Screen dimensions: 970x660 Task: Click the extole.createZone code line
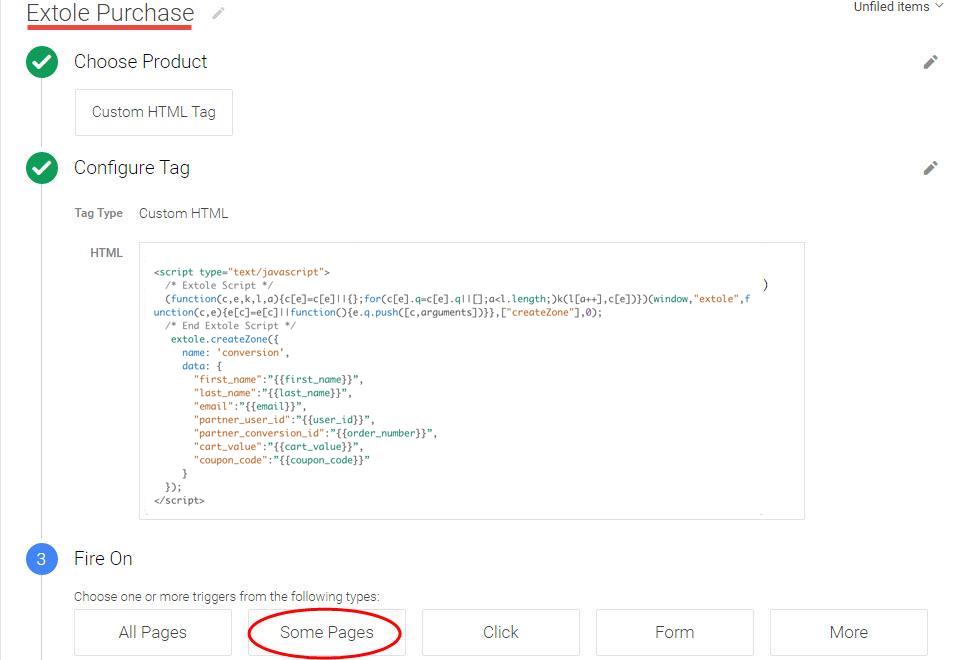point(225,339)
